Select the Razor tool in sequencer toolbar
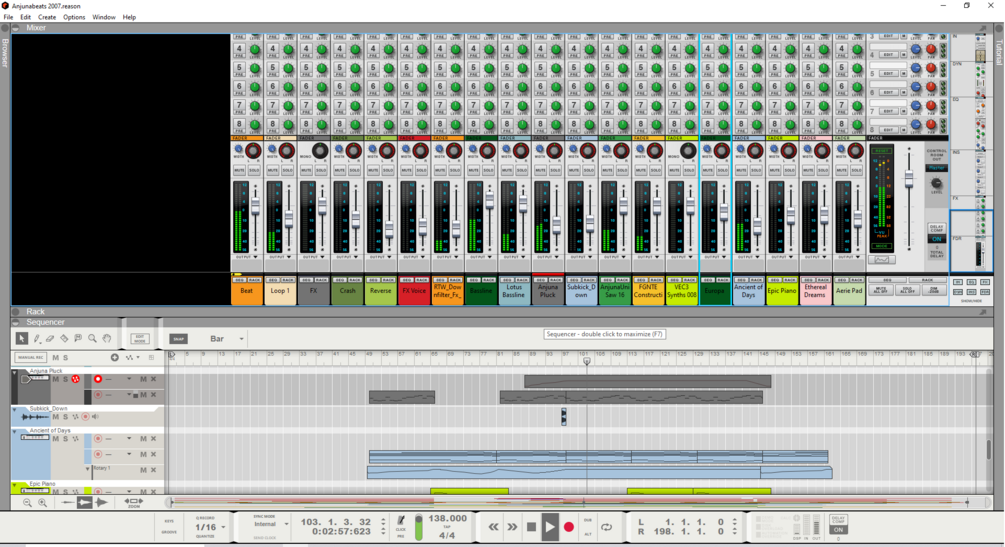Screen dimensions: 1005x547 point(64,338)
